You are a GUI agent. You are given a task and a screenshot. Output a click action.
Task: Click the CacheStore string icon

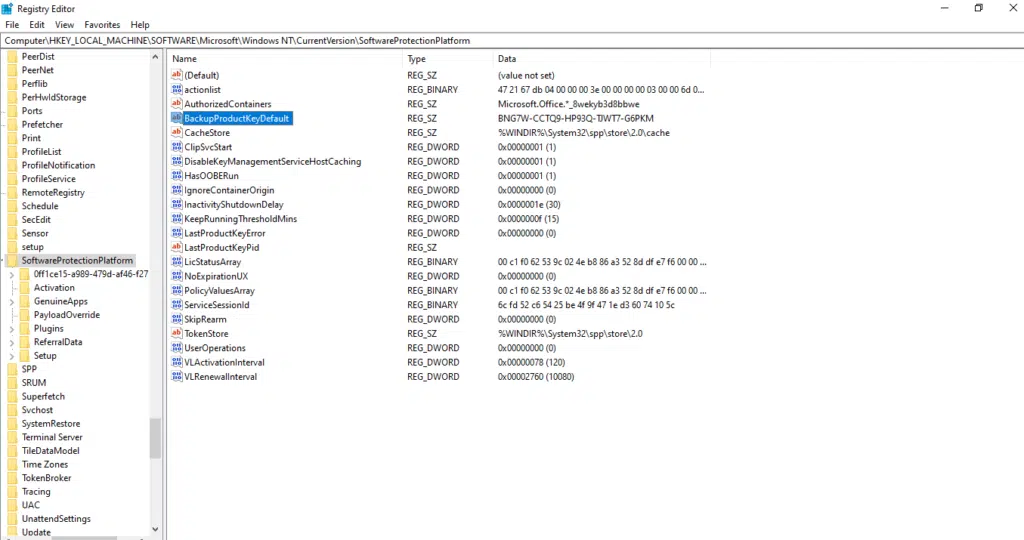(x=176, y=133)
